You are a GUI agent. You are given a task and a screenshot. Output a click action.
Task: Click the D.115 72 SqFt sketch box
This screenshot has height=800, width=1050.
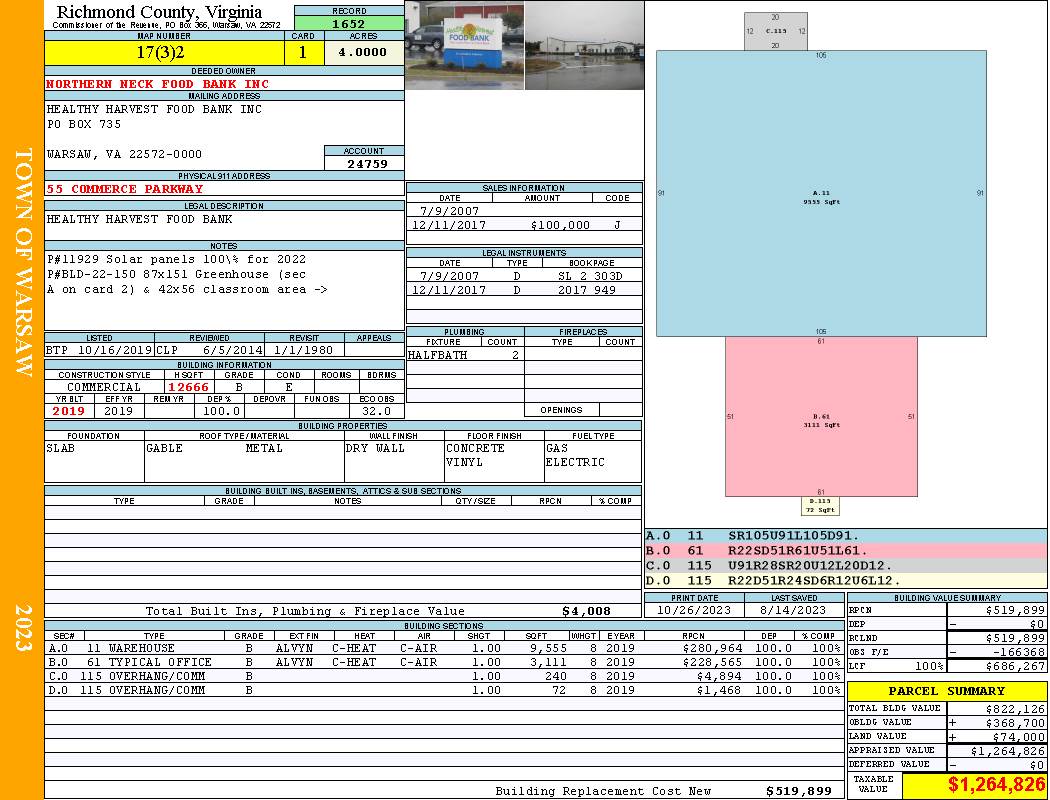[820, 505]
